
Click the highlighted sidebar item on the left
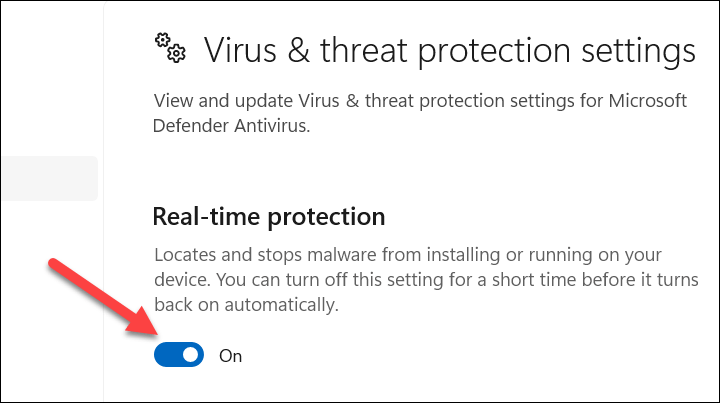pyautogui.click(x=48, y=178)
